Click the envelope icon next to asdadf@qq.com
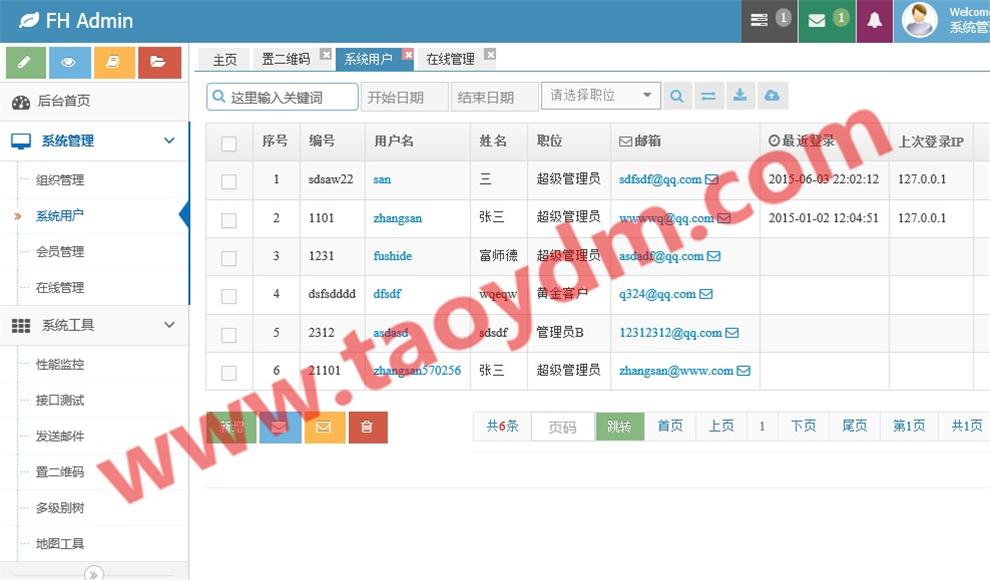 [x=713, y=256]
